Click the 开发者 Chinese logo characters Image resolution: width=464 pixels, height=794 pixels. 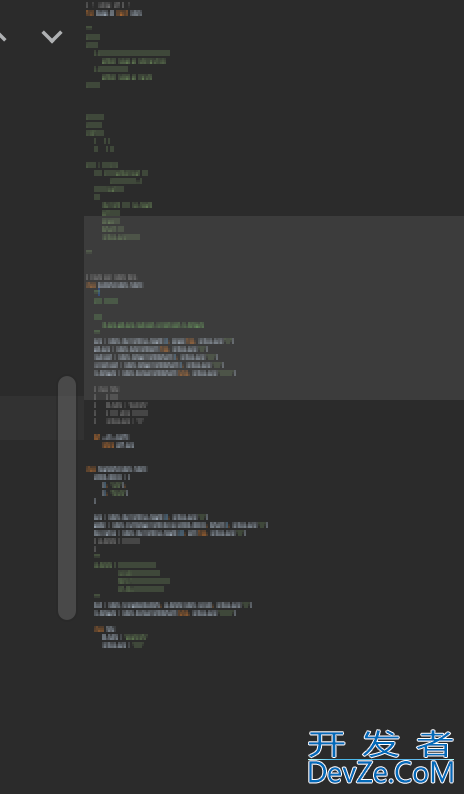[x=381, y=744]
